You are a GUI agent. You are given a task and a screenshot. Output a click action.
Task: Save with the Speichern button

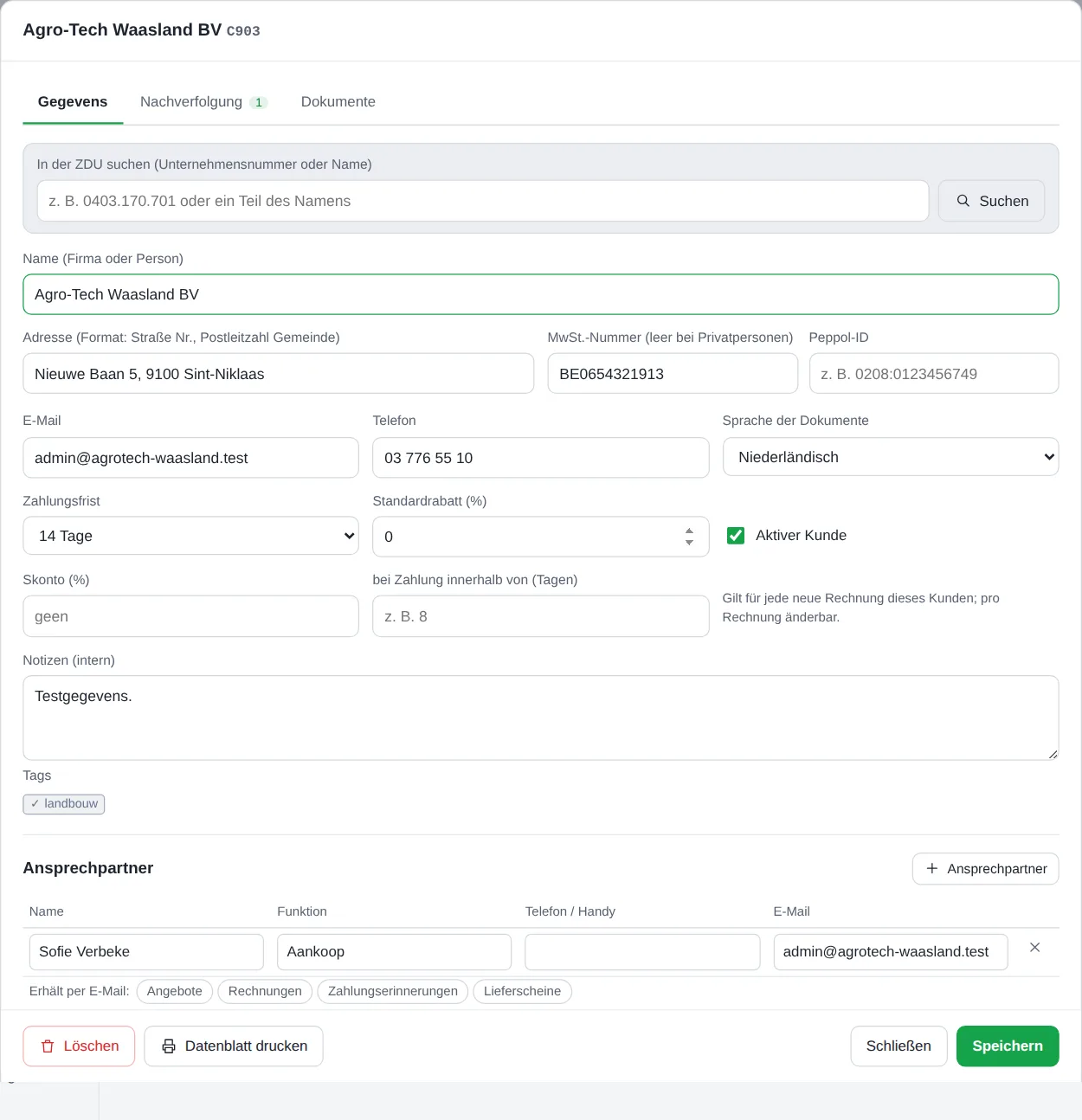[1008, 1046]
